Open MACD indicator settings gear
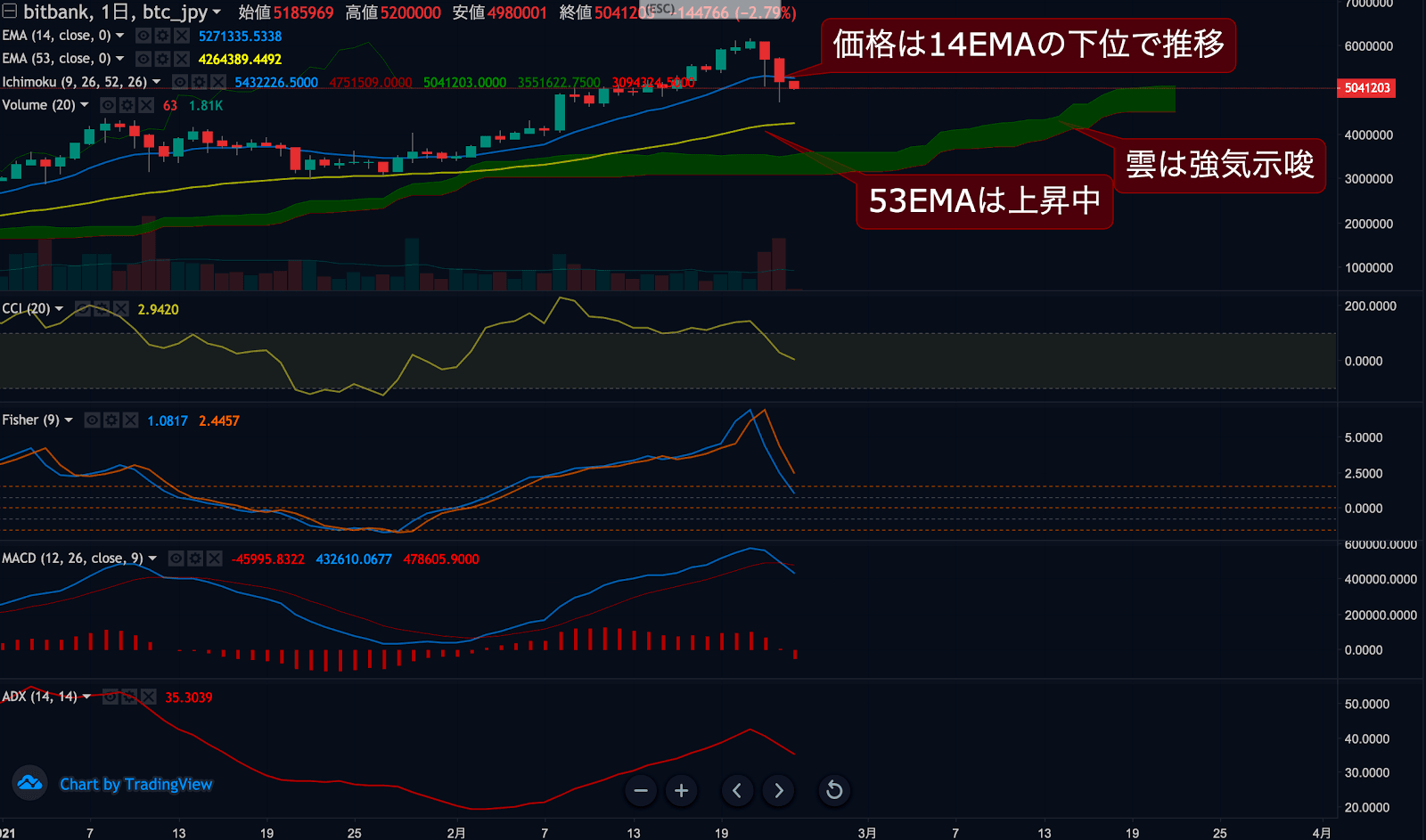The image size is (1426, 840). click(194, 559)
